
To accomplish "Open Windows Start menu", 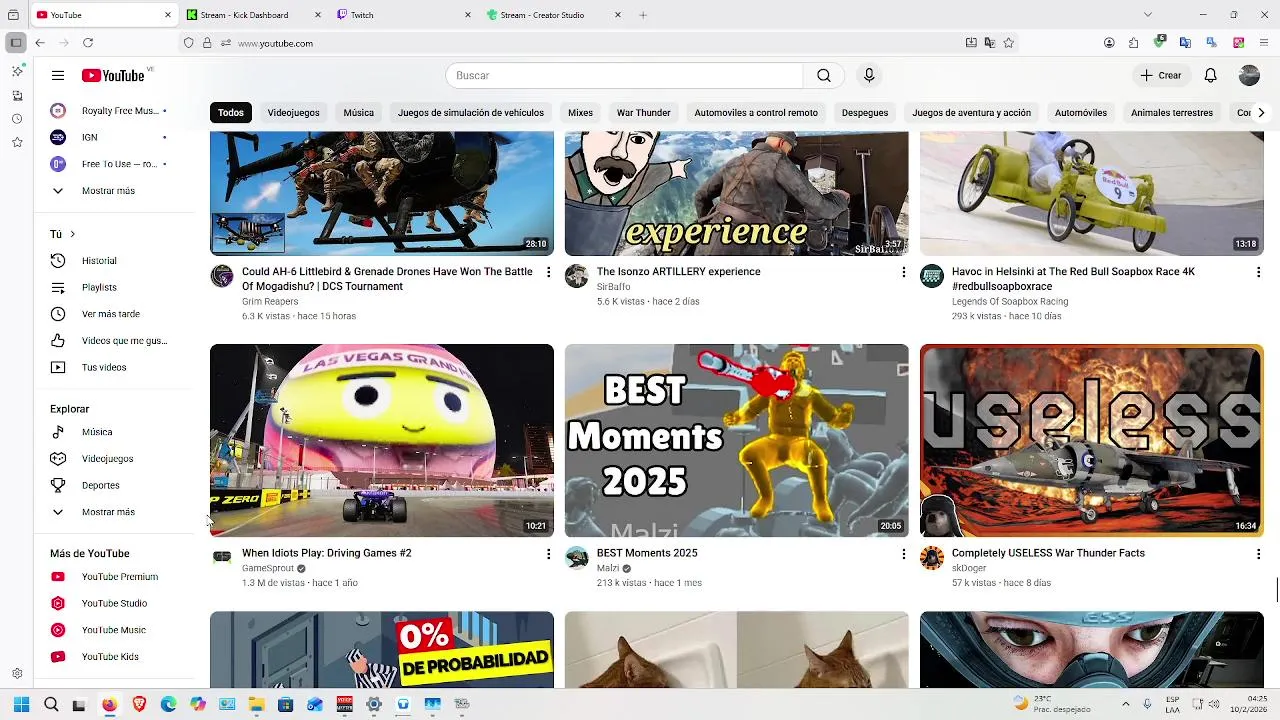I will (x=21, y=704).
